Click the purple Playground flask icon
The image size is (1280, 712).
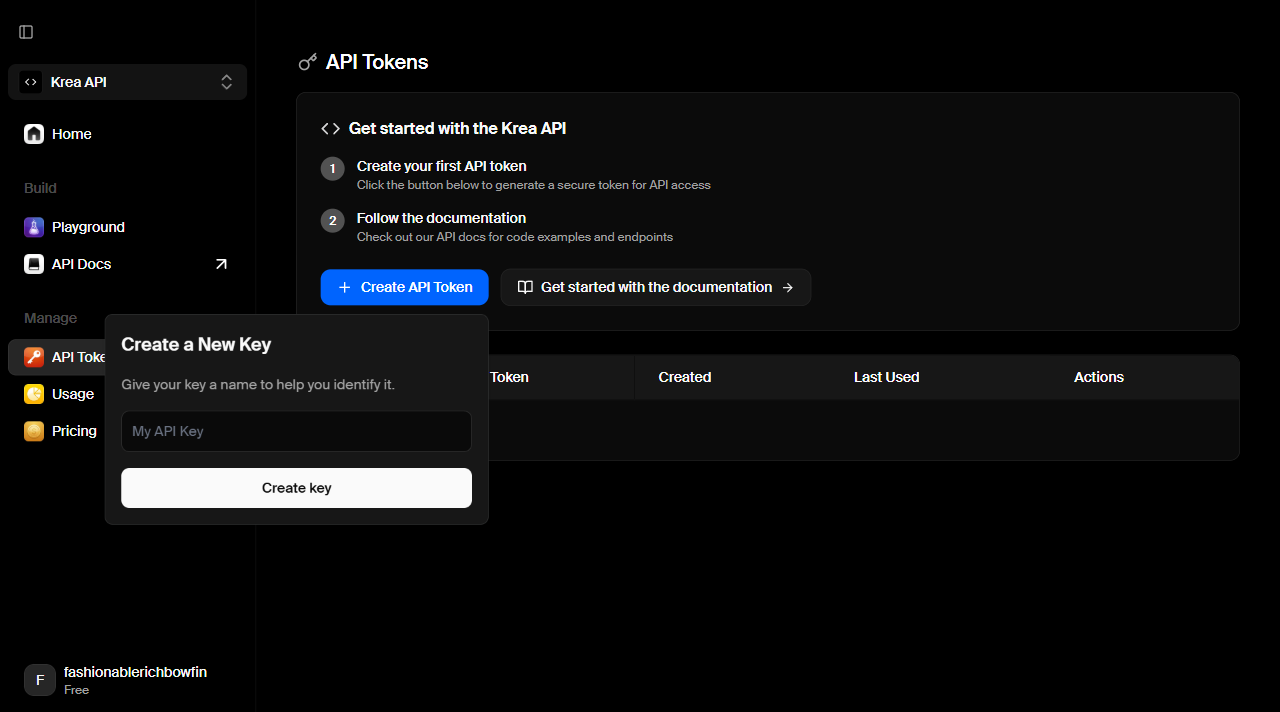pyautogui.click(x=34, y=227)
